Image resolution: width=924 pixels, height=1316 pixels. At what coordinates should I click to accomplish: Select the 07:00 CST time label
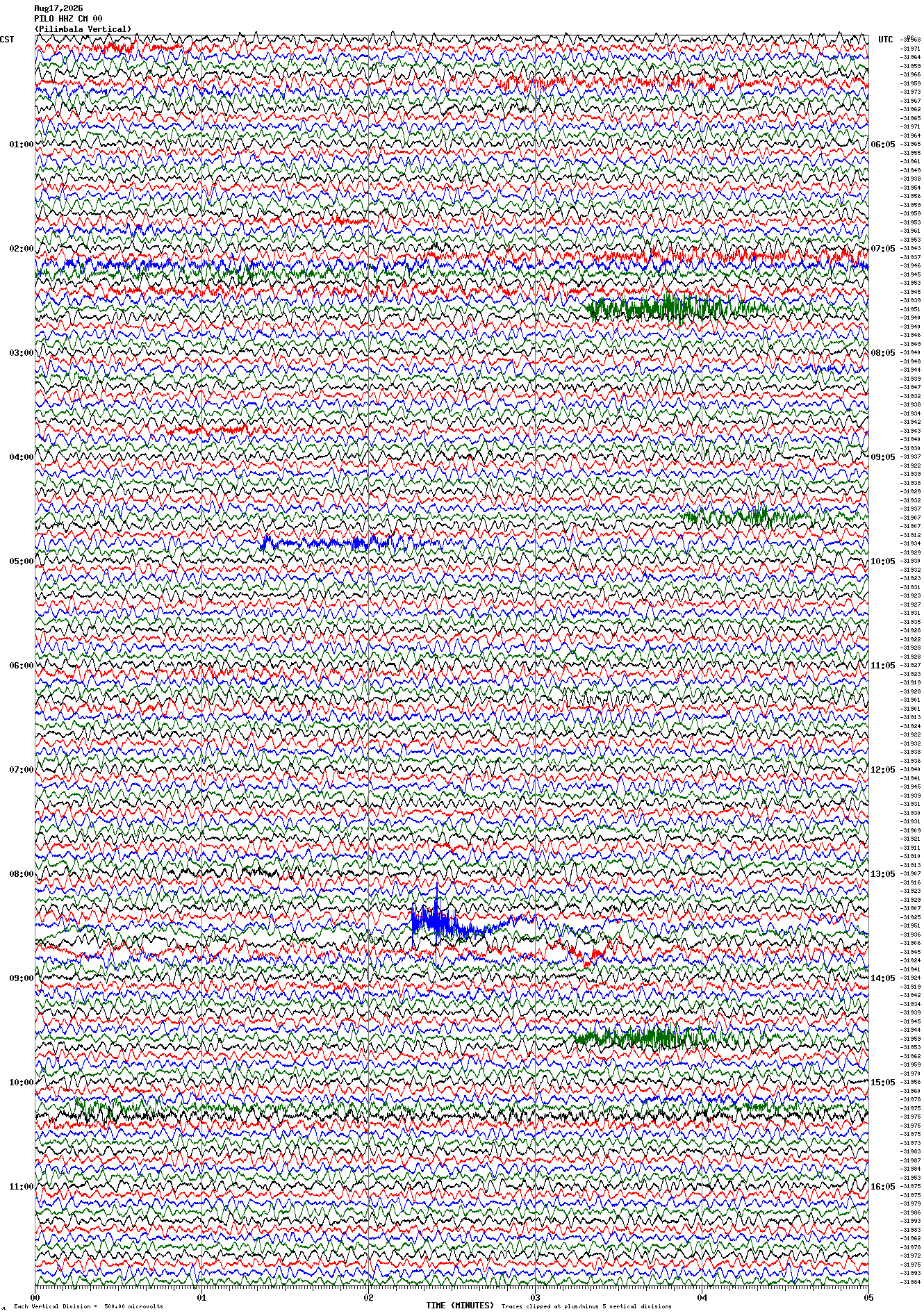[21, 770]
